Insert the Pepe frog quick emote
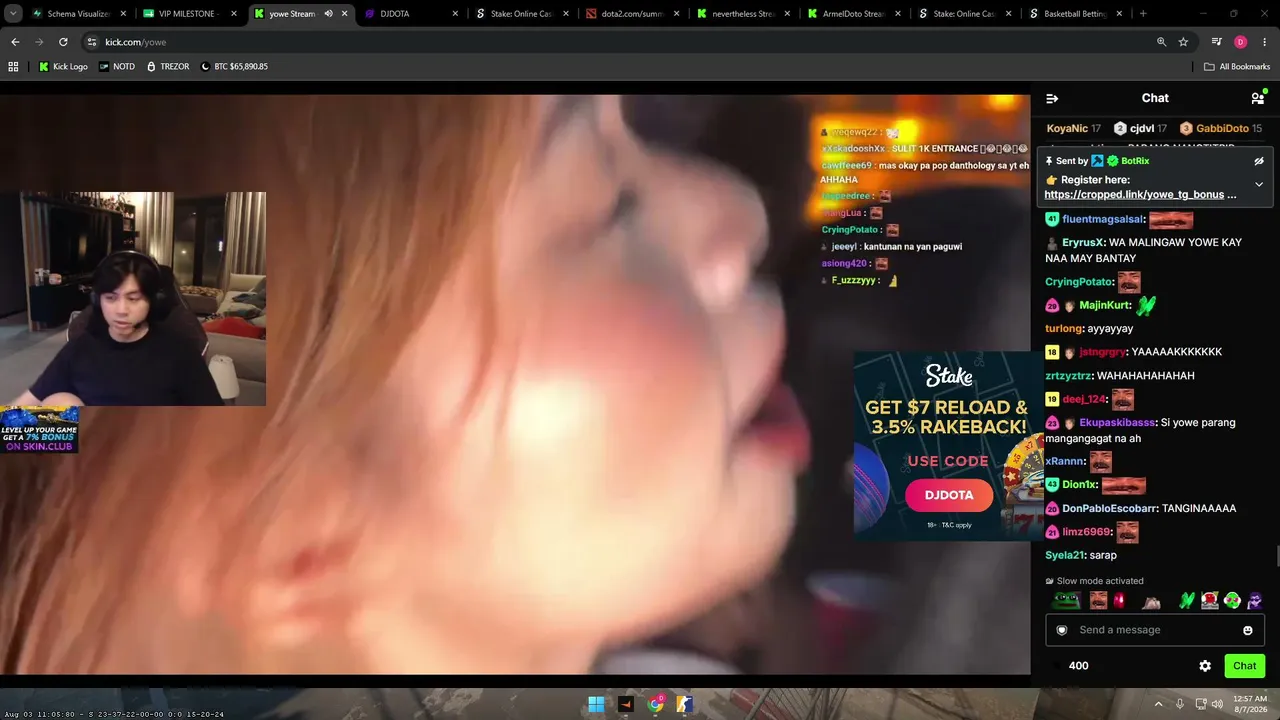Screen dimensions: 1280x720 tap(1067, 601)
